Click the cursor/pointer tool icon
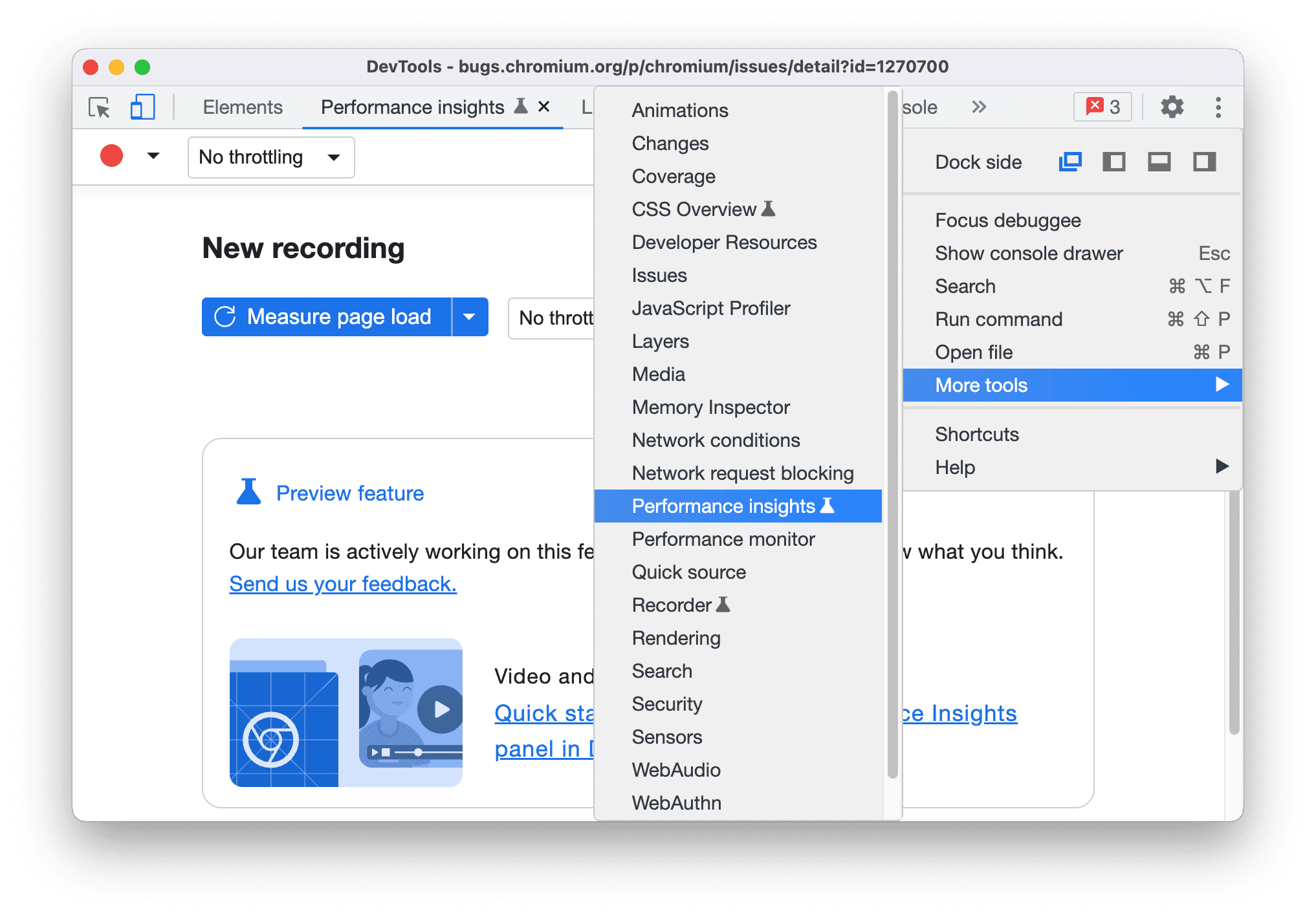Viewport: 1316px width, 917px height. click(98, 106)
